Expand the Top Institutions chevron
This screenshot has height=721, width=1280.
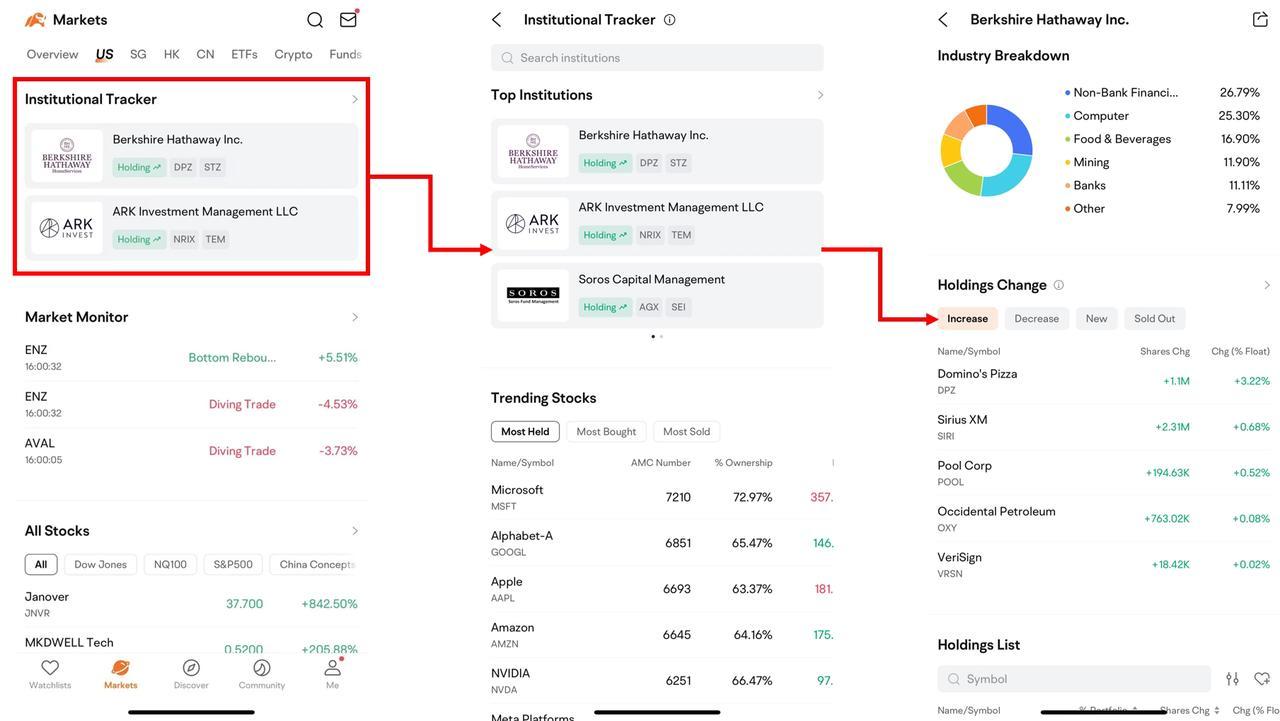pyautogui.click(x=821, y=95)
